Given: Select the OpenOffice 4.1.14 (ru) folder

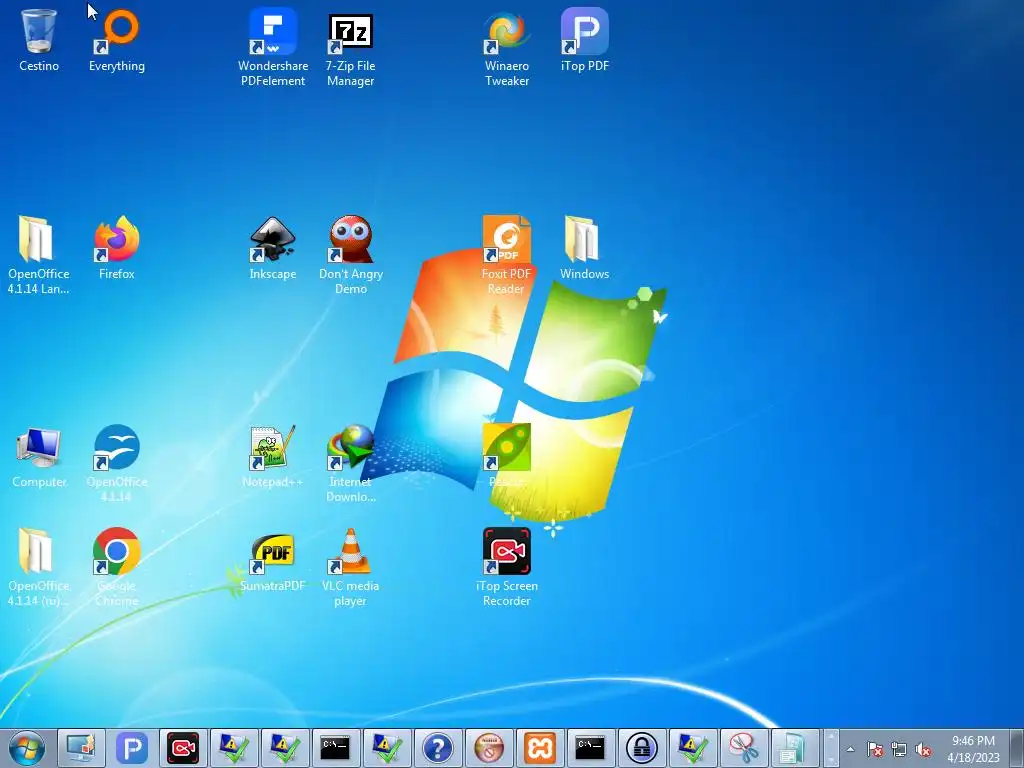Looking at the screenshot, I should click(x=39, y=567).
